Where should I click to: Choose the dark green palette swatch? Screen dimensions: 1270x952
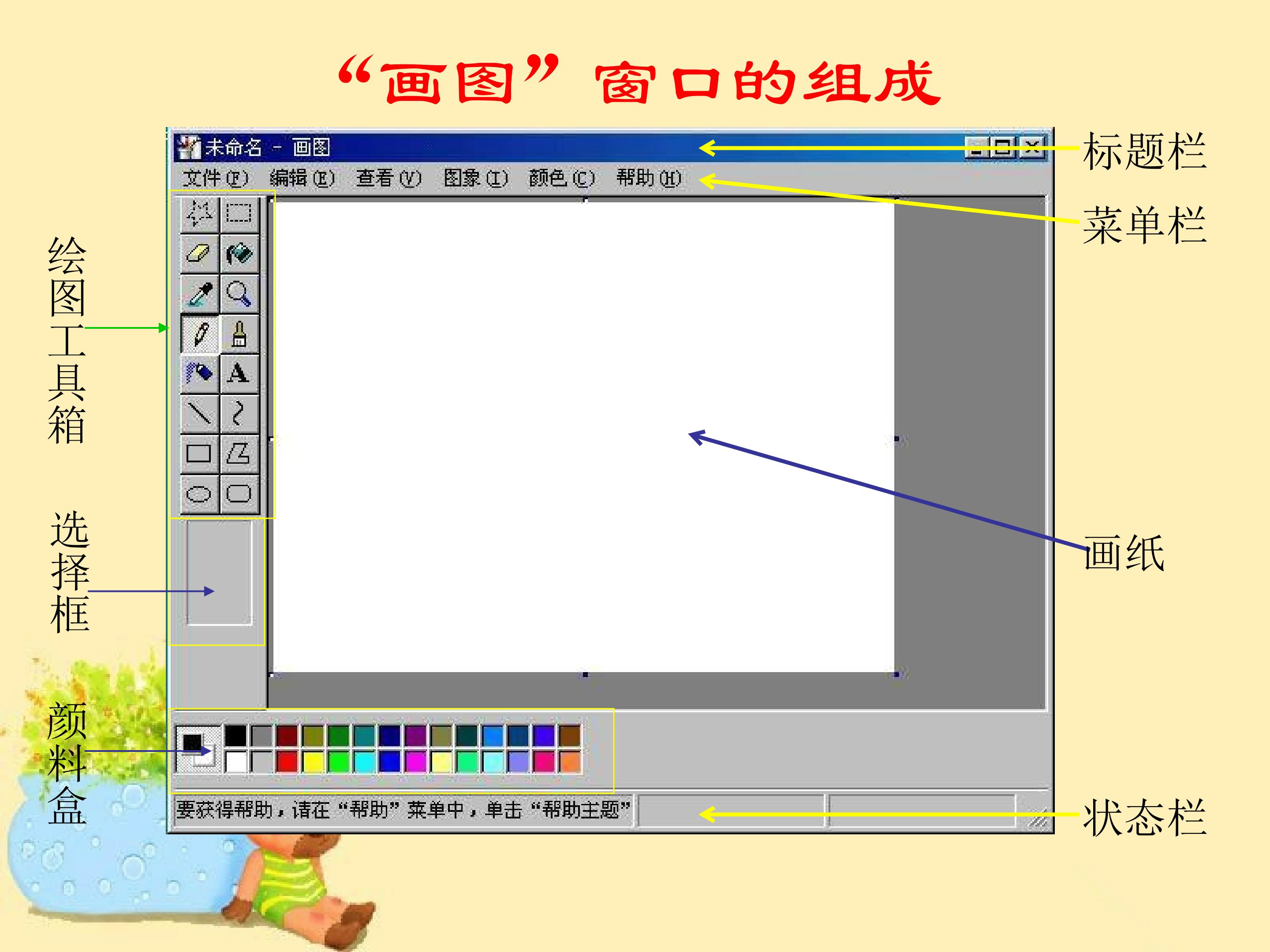338,735
